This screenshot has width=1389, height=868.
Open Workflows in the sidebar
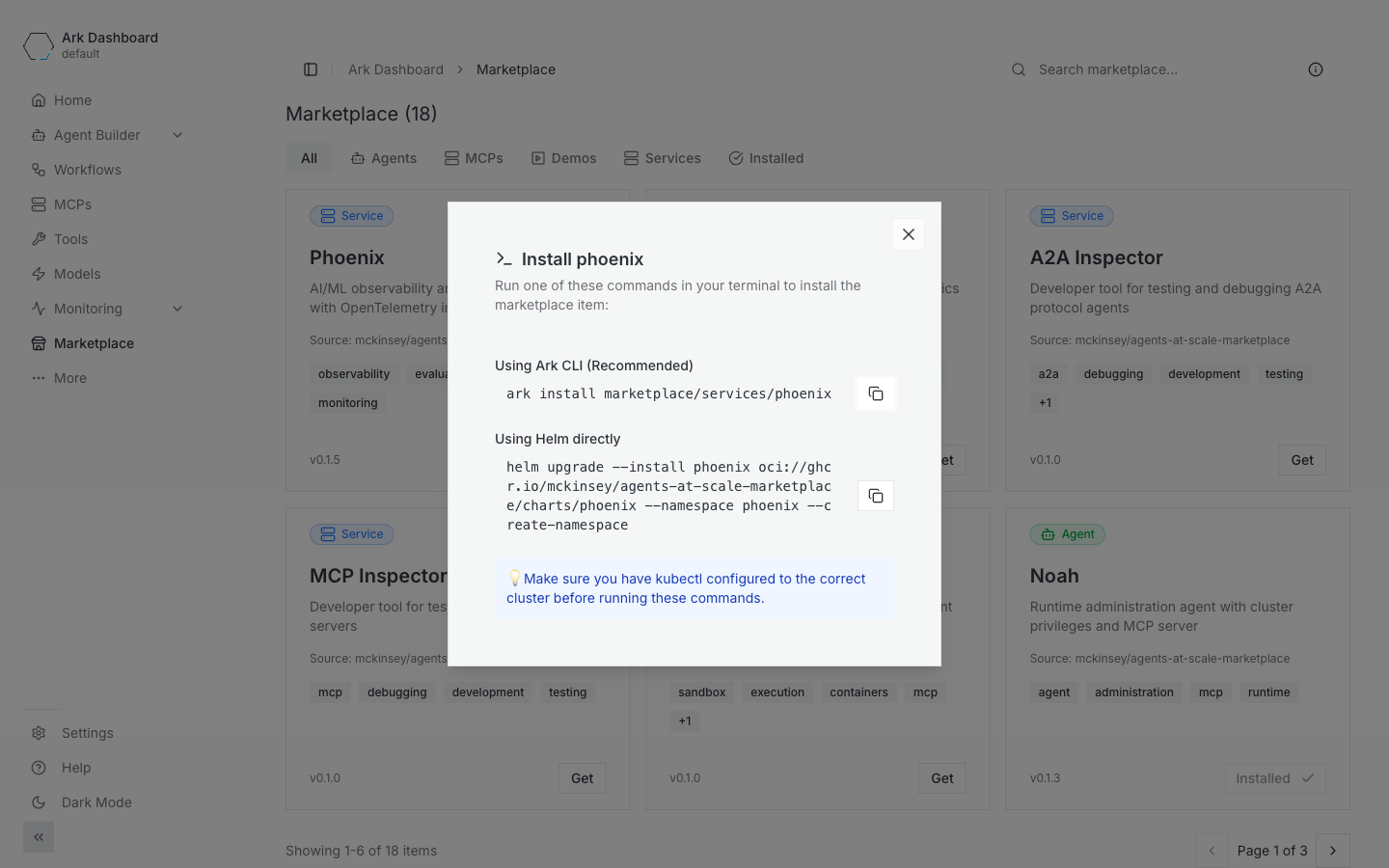click(108, 170)
